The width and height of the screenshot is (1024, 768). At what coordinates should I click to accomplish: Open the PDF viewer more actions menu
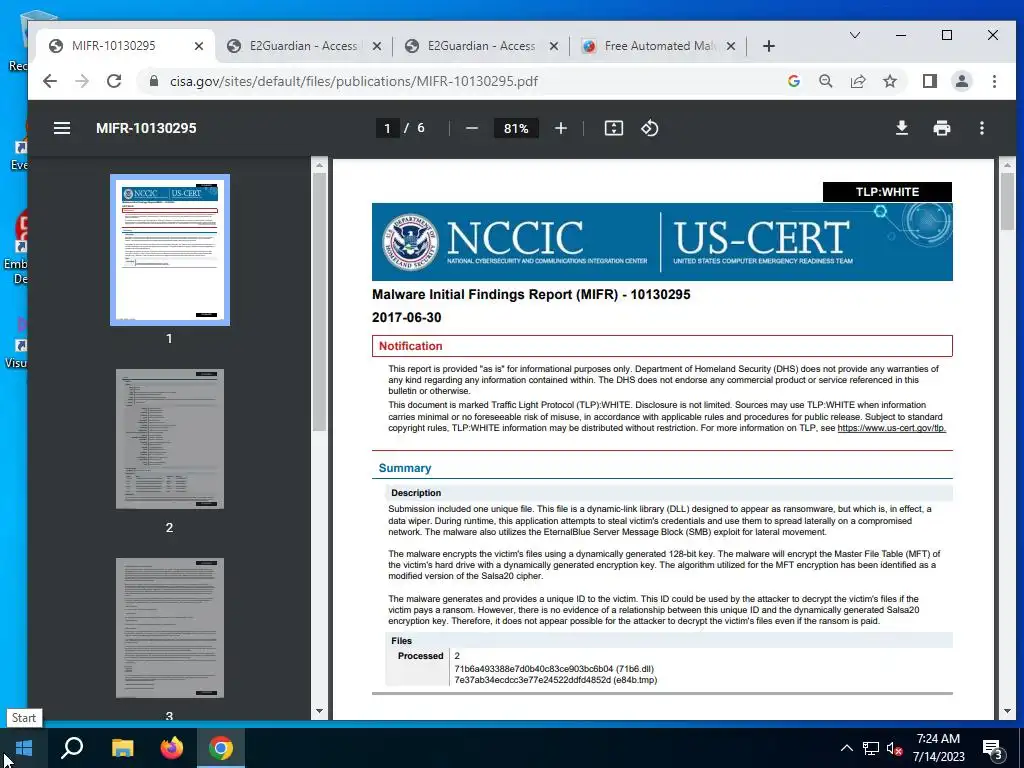pyautogui.click(x=982, y=128)
